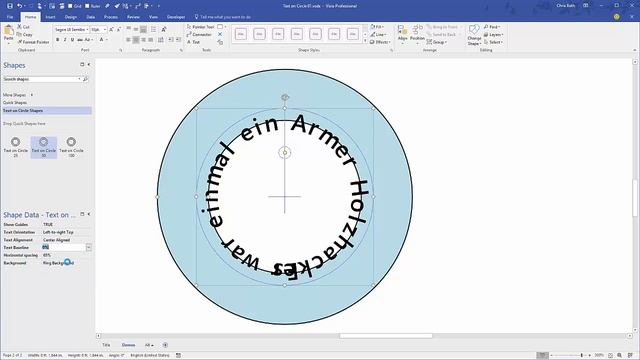This screenshot has height=360, width=640.
Task: Select the Pointer Tool
Action: pyautogui.click(x=200, y=27)
